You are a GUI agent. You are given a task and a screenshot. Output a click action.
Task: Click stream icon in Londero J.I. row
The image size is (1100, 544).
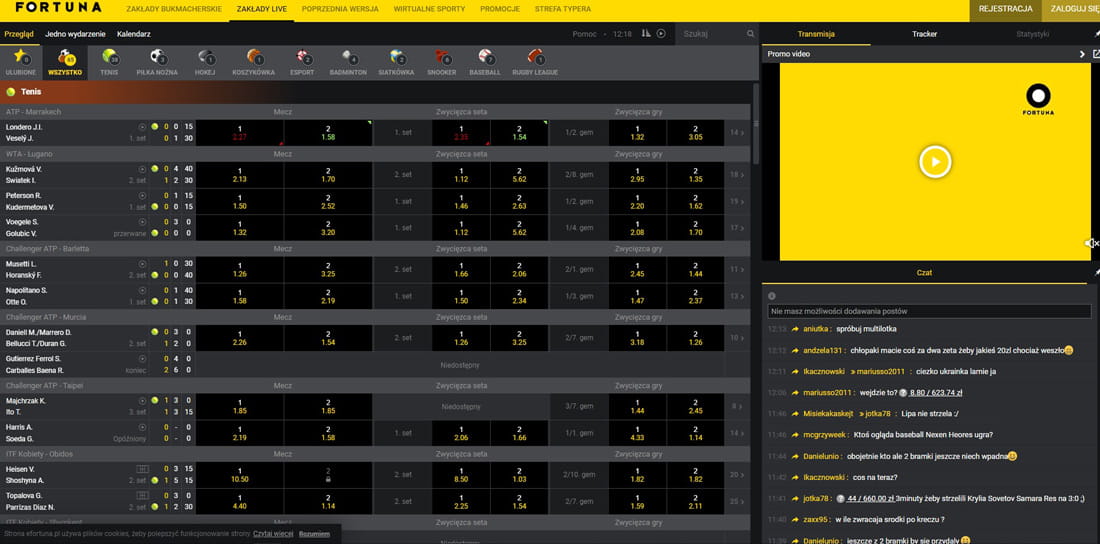click(142, 127)
